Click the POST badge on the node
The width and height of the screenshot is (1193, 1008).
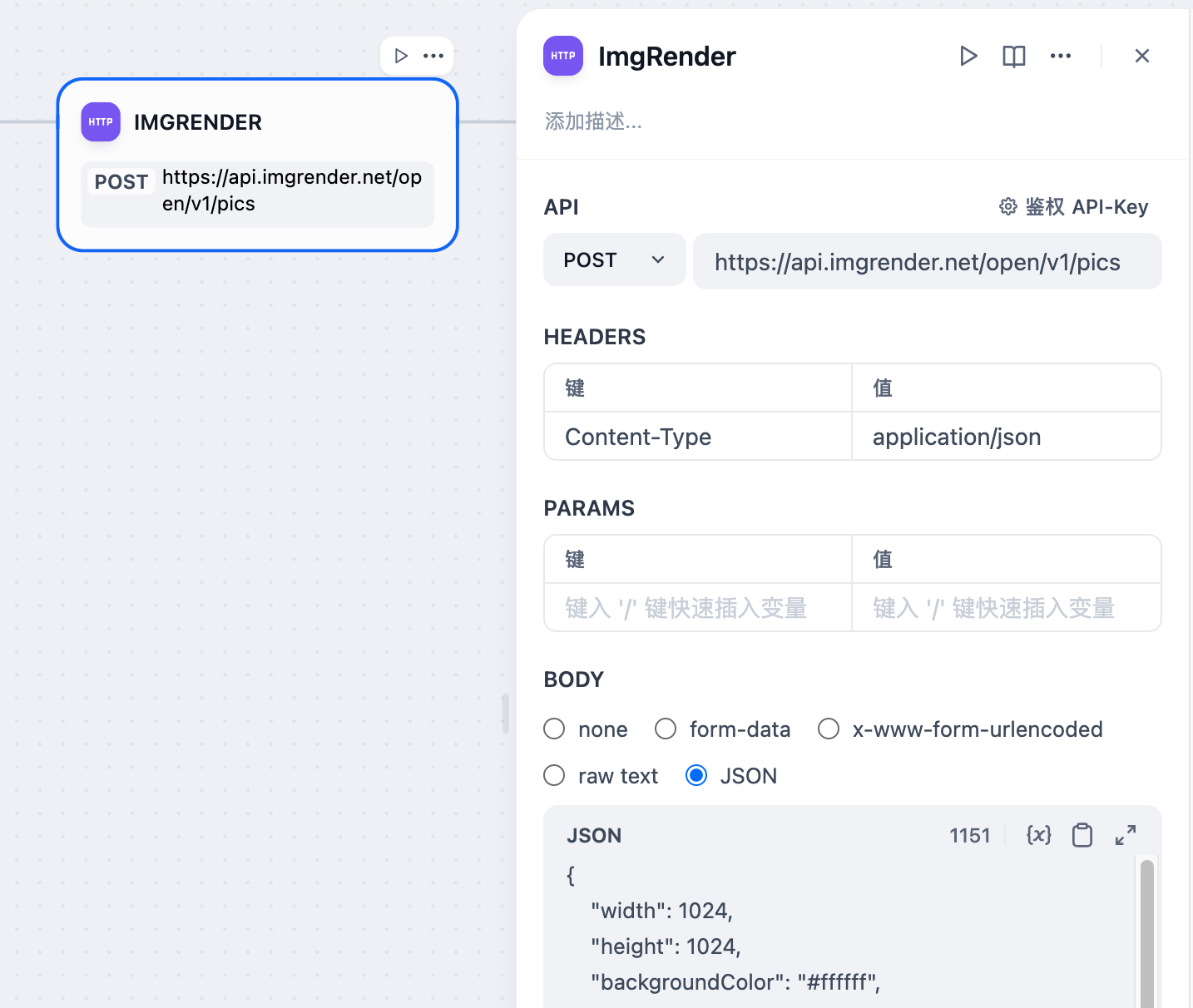(121, 181)
